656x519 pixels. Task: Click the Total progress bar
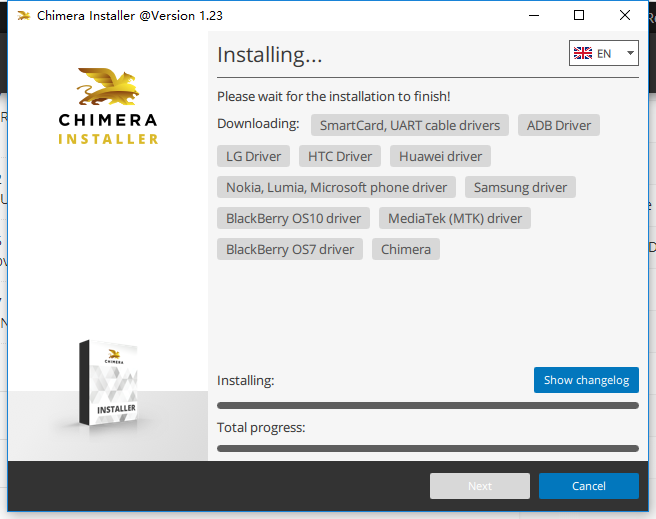tap(428, 448)
